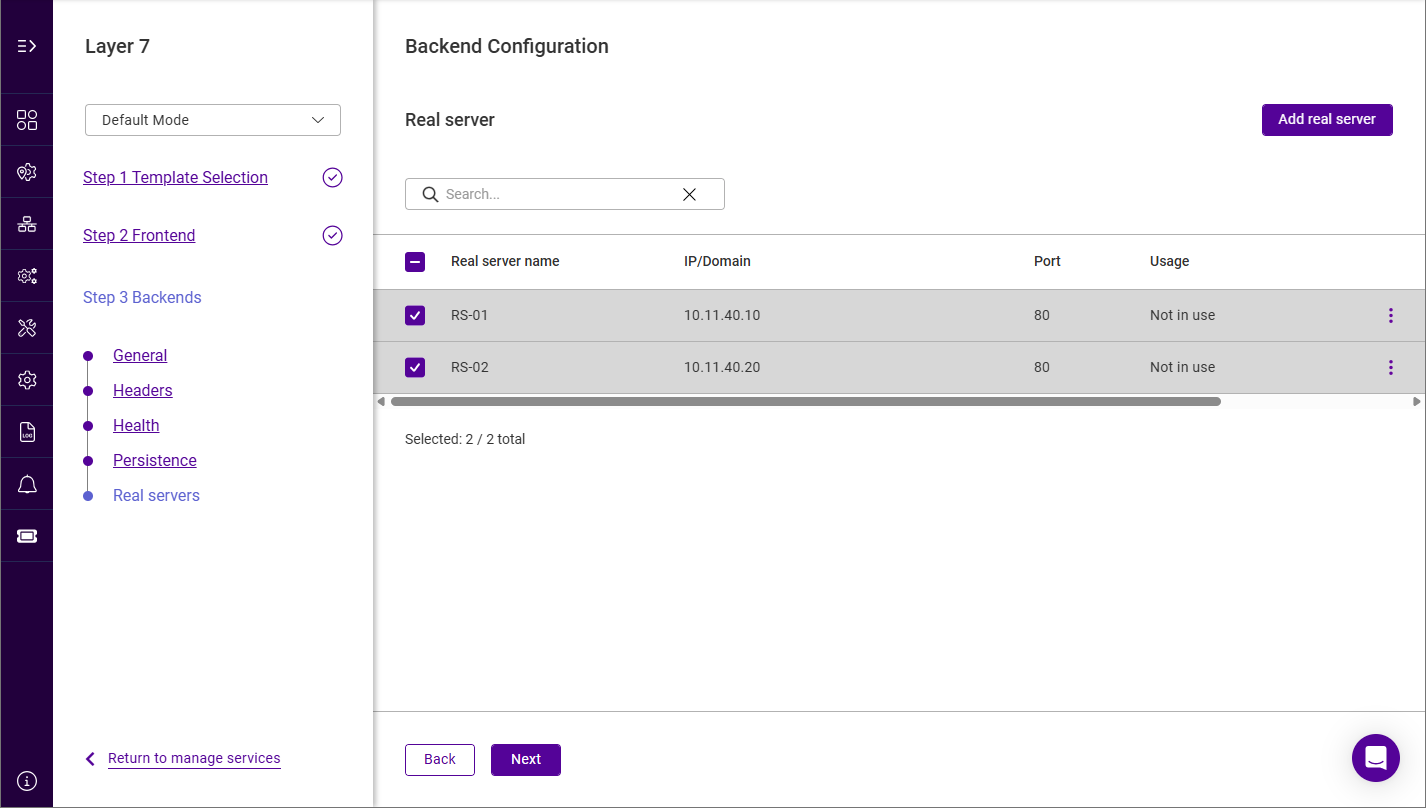1426x808 pixels.
Task: Click Return to manage services link
Action: [x=194, y=759]
